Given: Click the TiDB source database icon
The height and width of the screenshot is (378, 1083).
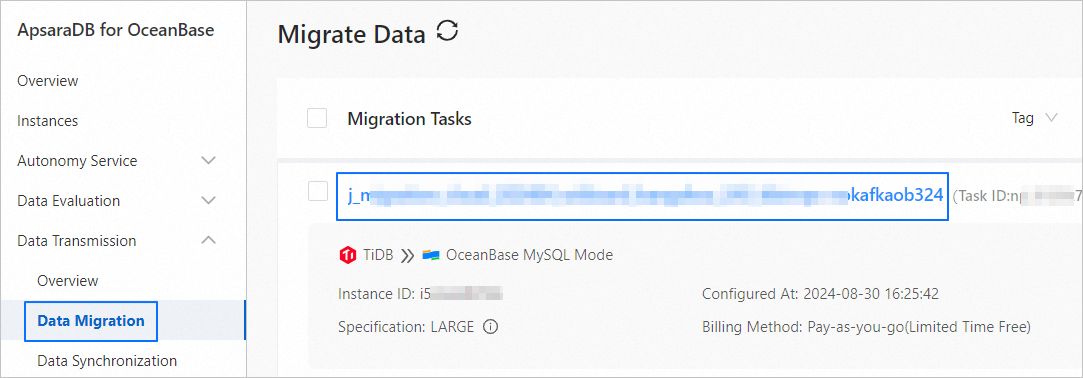Looking at the screenshot, I should pos(347,255).
